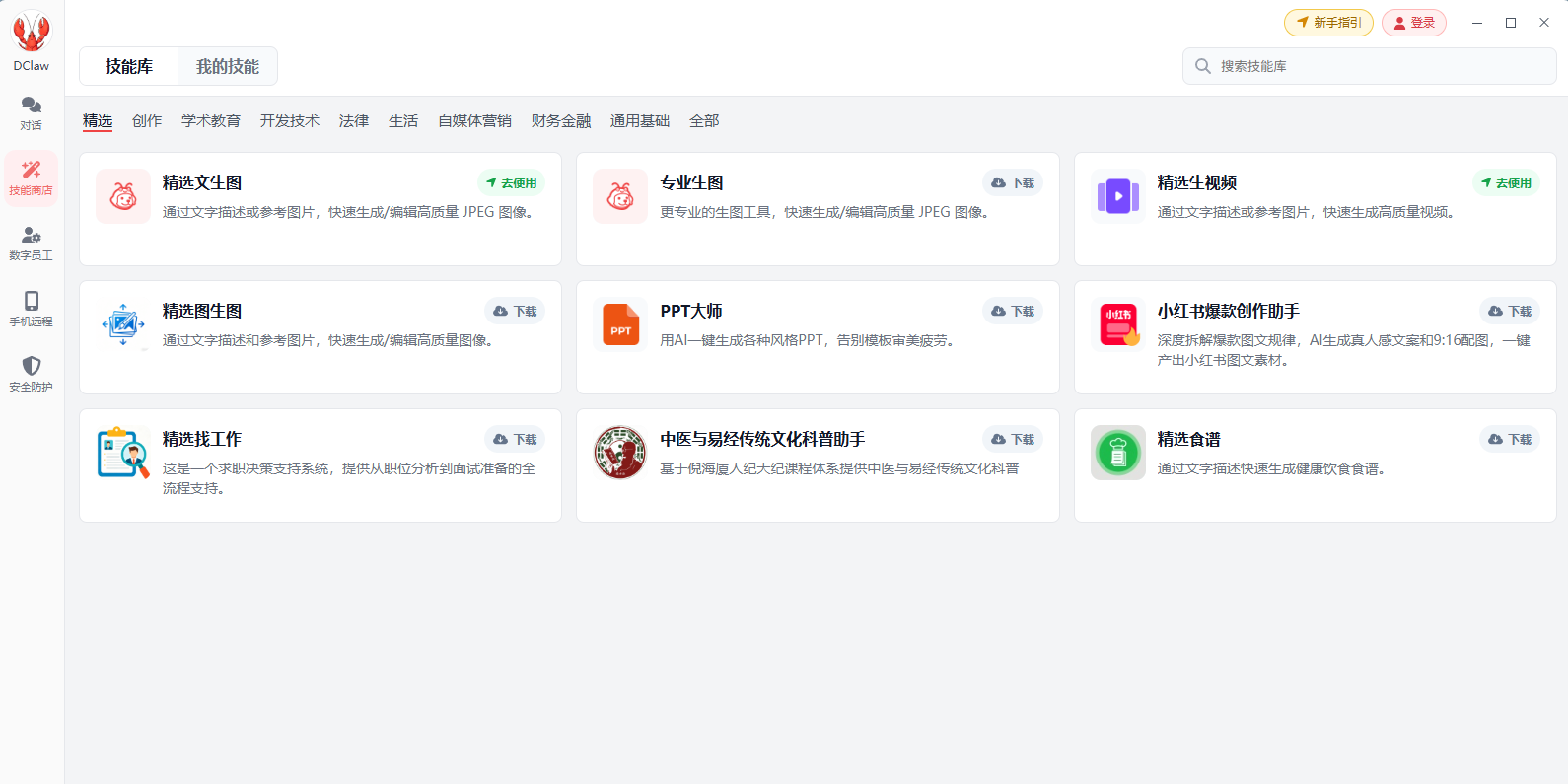Select the 精选 category

(x=98, y=120)
